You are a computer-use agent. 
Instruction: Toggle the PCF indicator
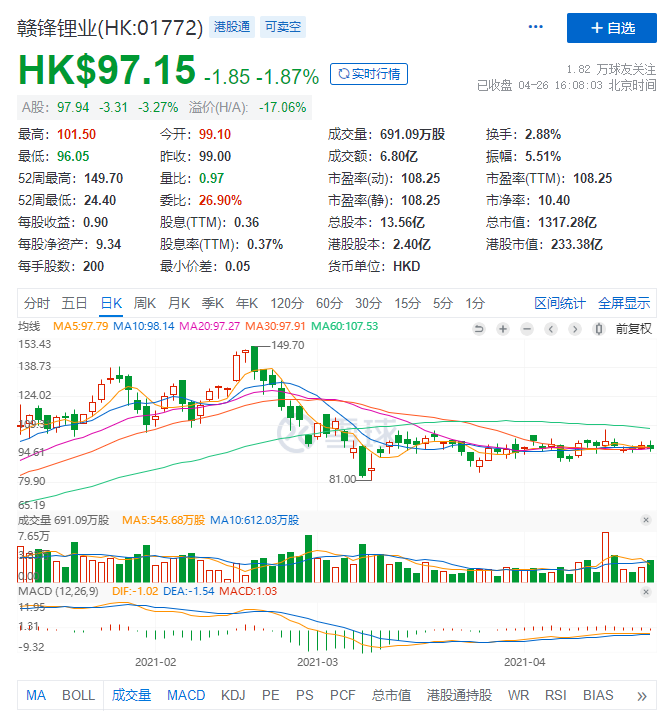pos(342,696)
